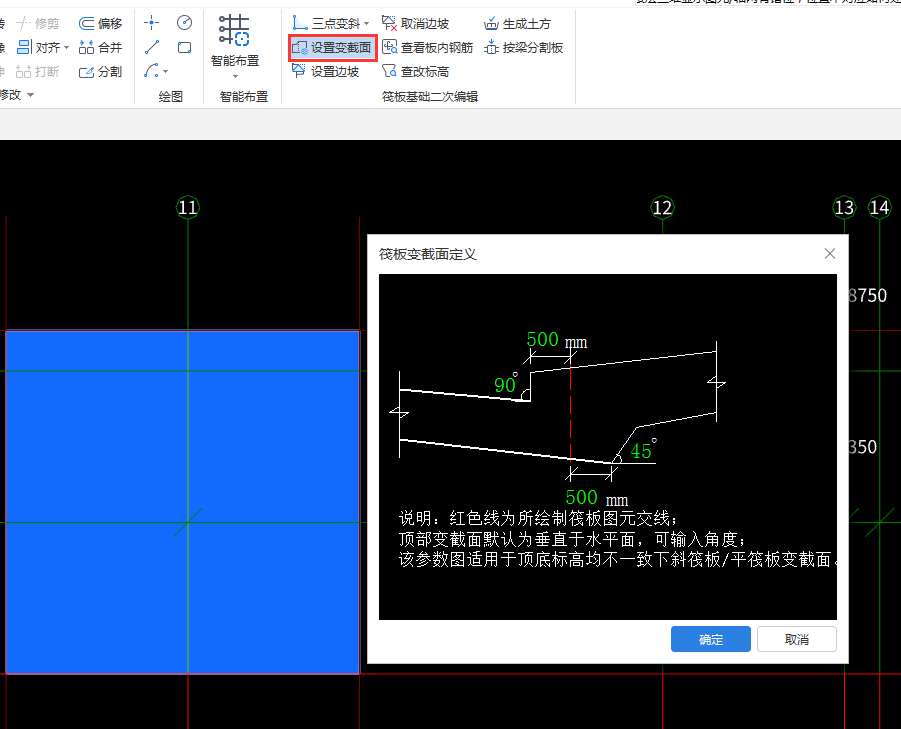Image resolution: width=901 pixels, height=729 pixels.
Task: Edit the bottom 500 mm value
Action: click(x=582, y=497)
